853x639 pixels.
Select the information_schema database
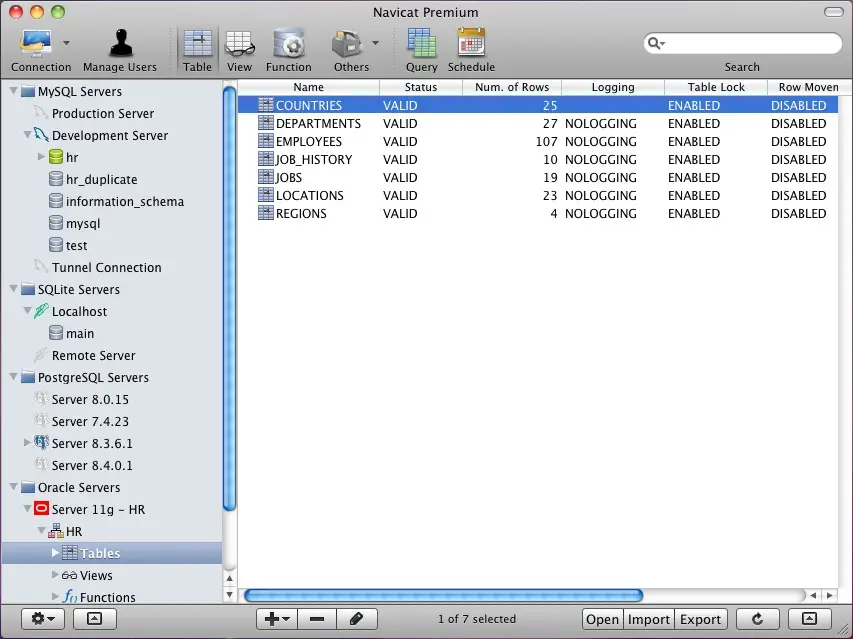[125, 201]
